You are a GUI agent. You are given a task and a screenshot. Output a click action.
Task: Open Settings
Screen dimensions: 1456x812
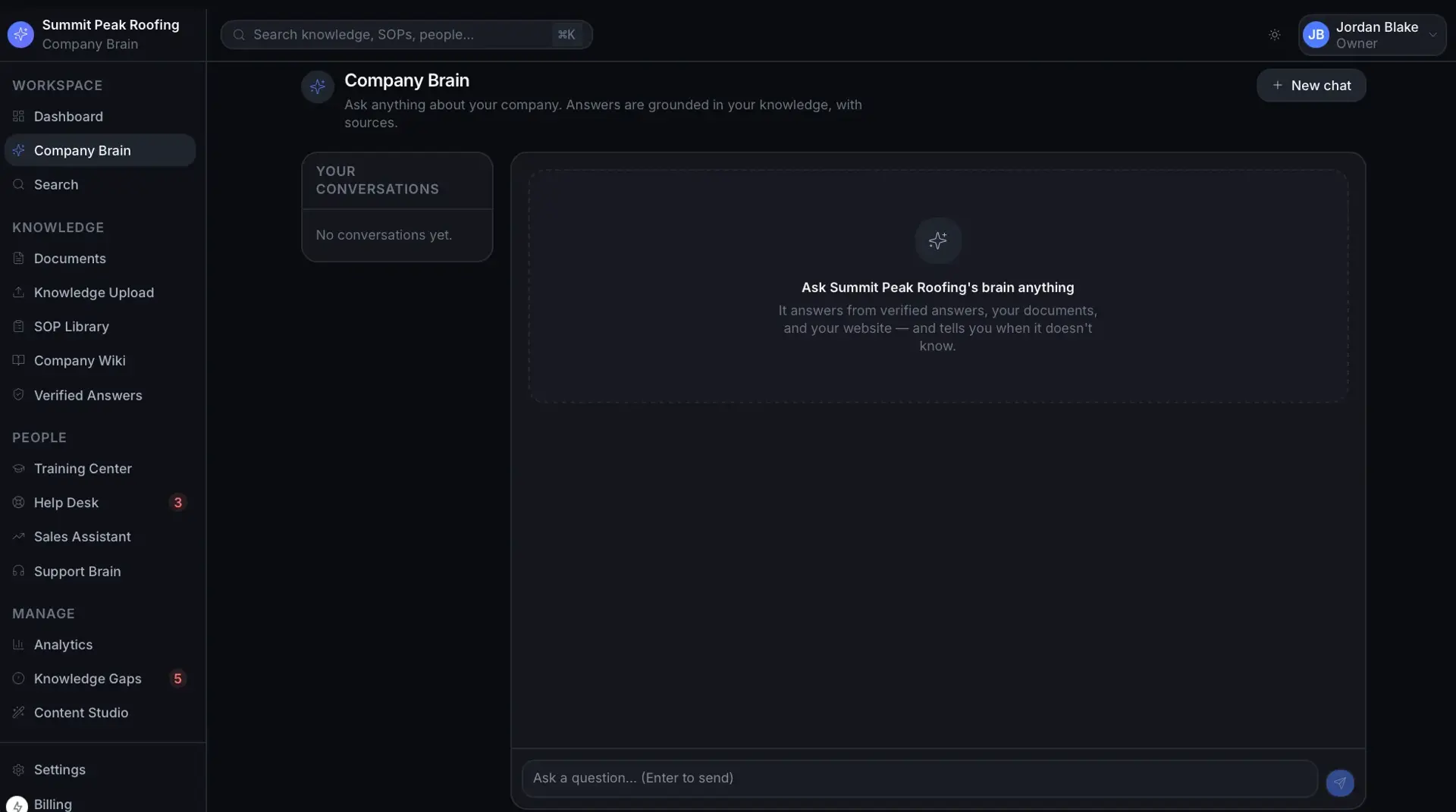click(x=100, y=770)
